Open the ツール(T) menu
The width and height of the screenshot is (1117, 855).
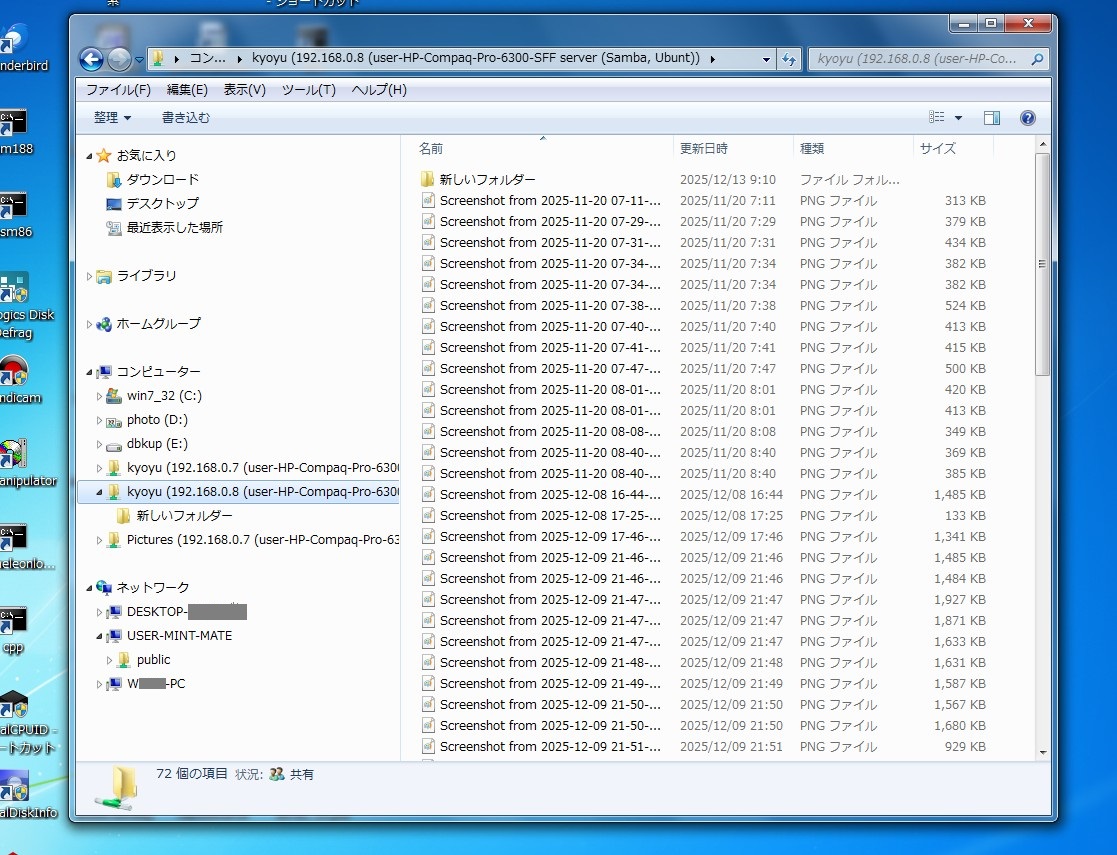click(x=308, y=90)
